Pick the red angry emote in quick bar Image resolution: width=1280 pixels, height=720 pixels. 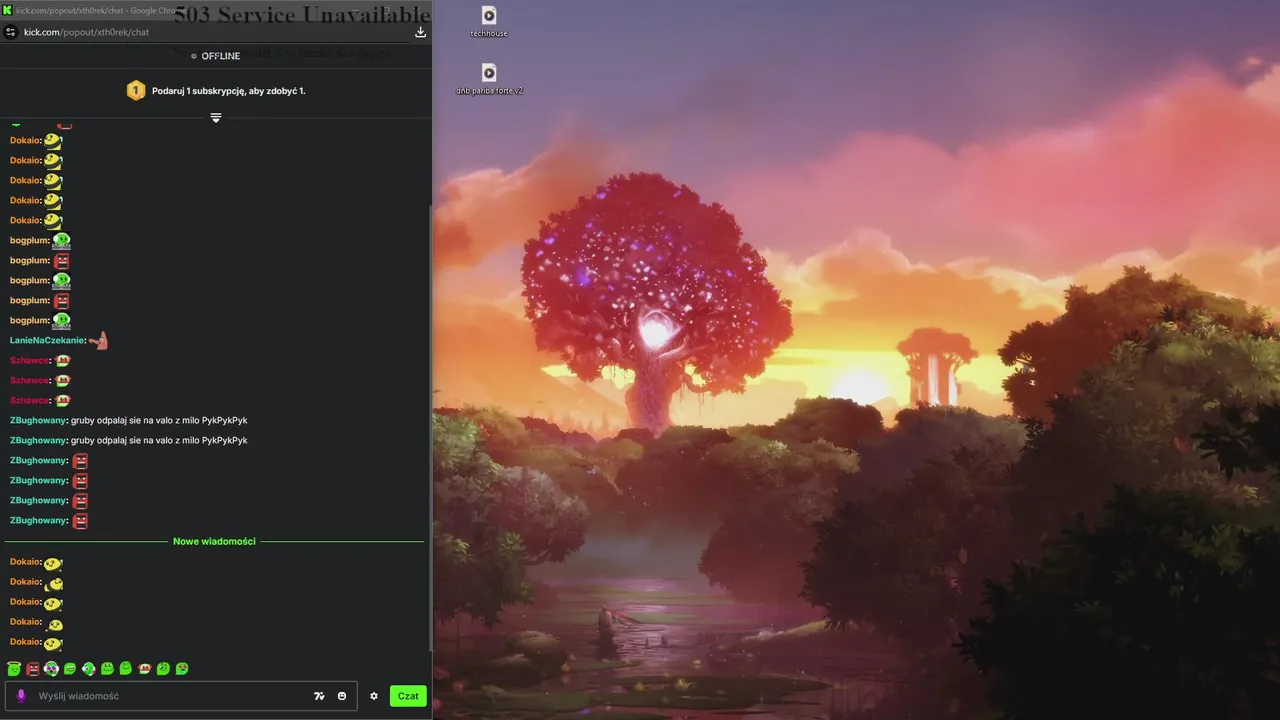32,668
